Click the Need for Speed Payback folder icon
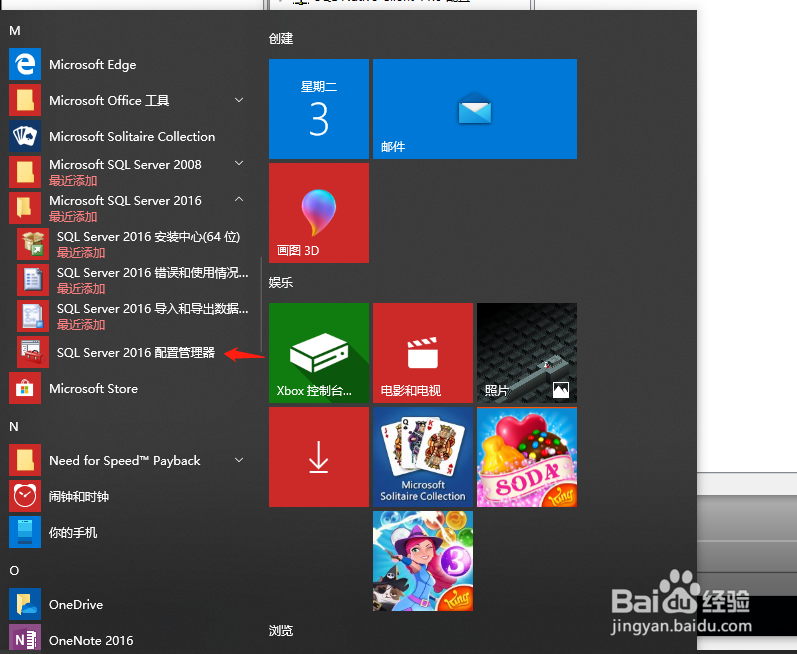The height and width of the screenshot is (654, 797). pyautogui.click(x=25, y=460)
